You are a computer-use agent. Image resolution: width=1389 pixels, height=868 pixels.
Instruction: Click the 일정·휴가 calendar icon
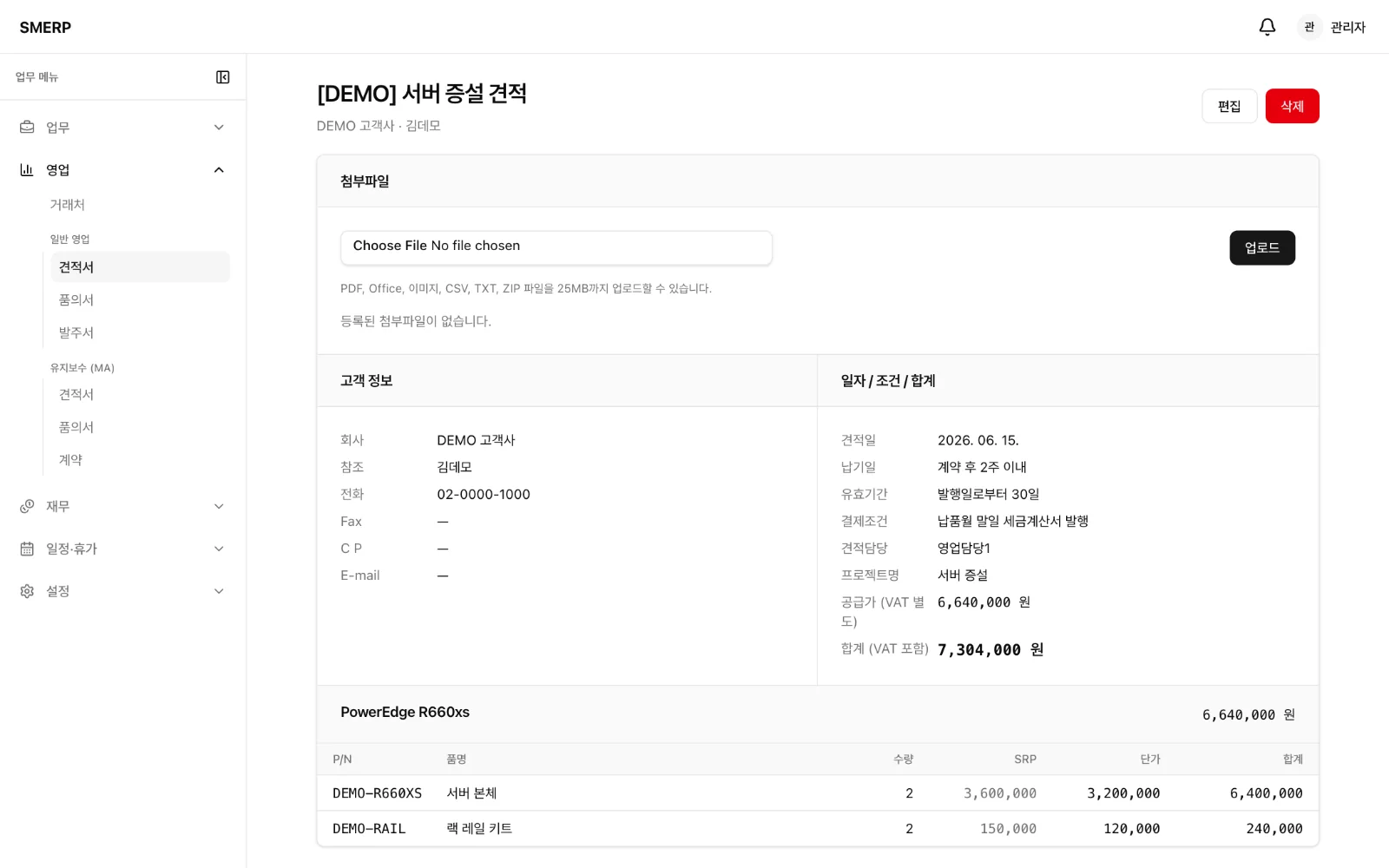(x=27, y=549)
